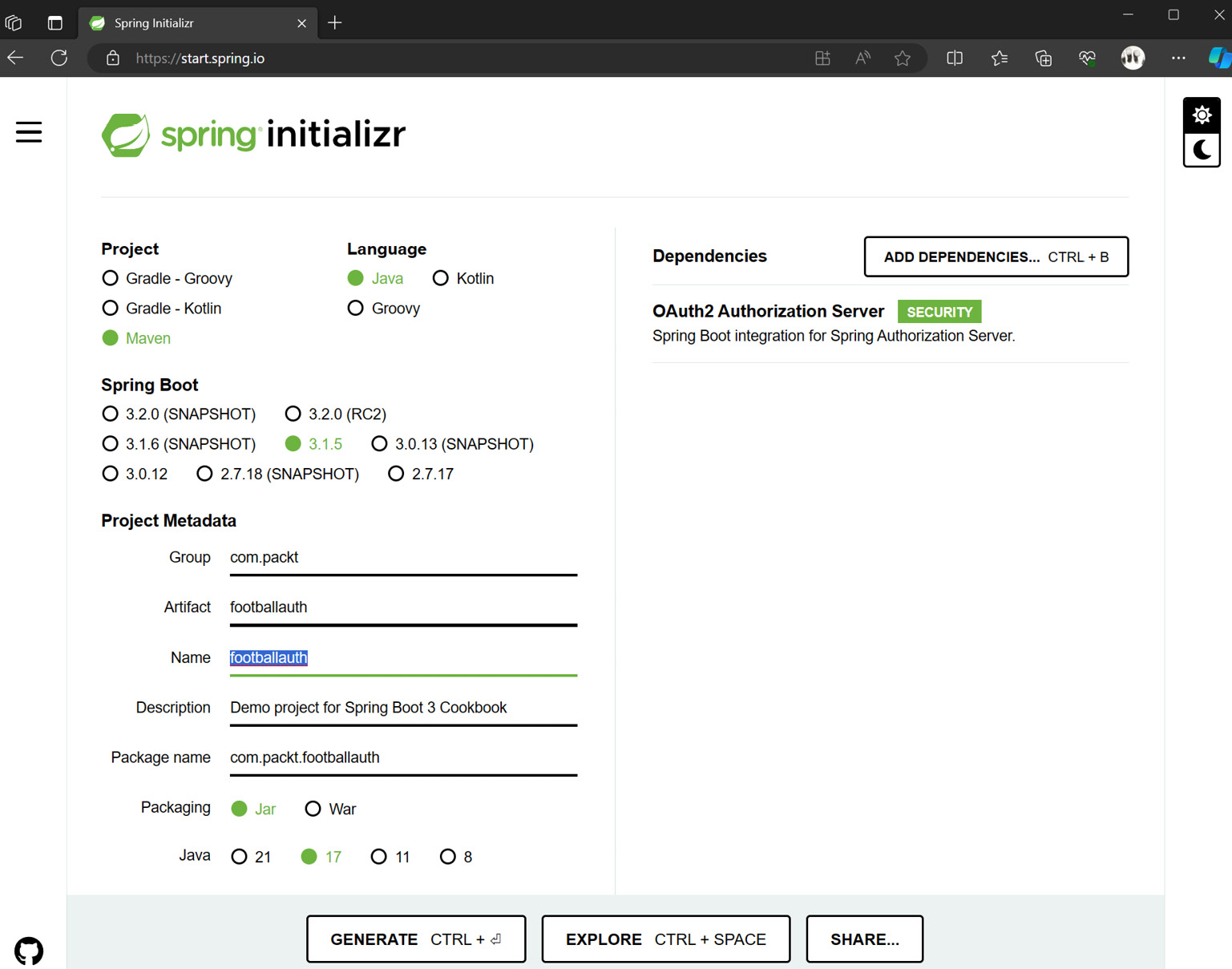
Task: Click the Spring Initializr logo
Action: pos(253,135)
